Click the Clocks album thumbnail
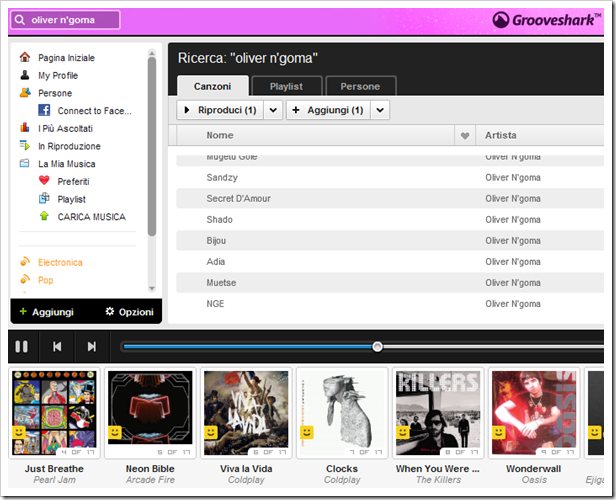This screenshot has height=500, width=616. tap(342, 413)
